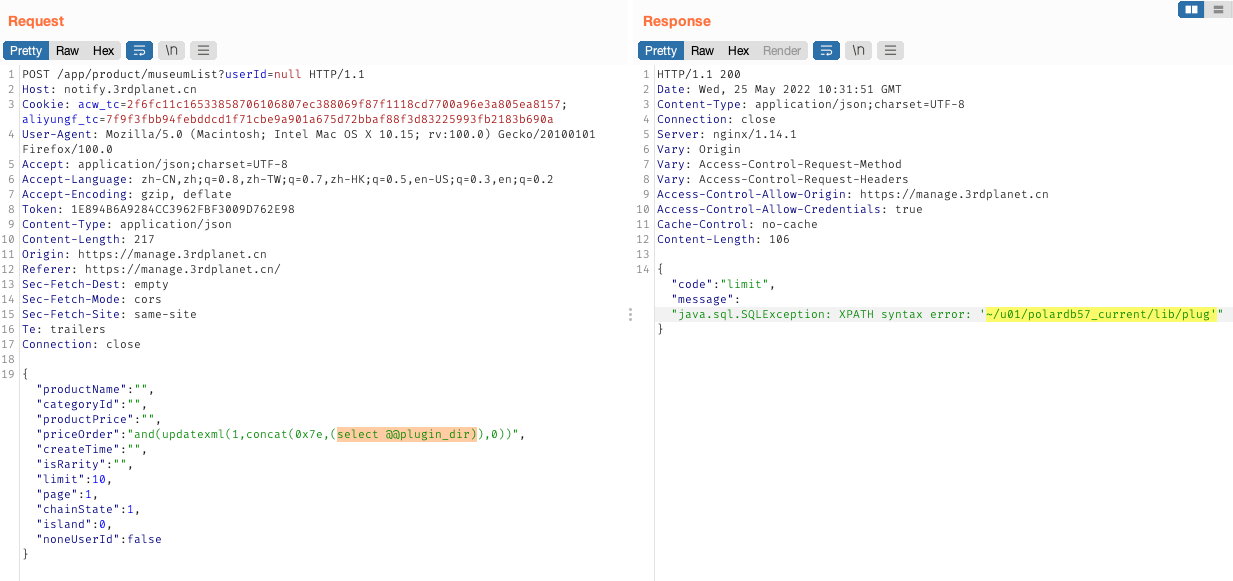Toggle Response non-printable chars \n button
The width and height of the screenshot is (1233, 581).
(858, 51)
